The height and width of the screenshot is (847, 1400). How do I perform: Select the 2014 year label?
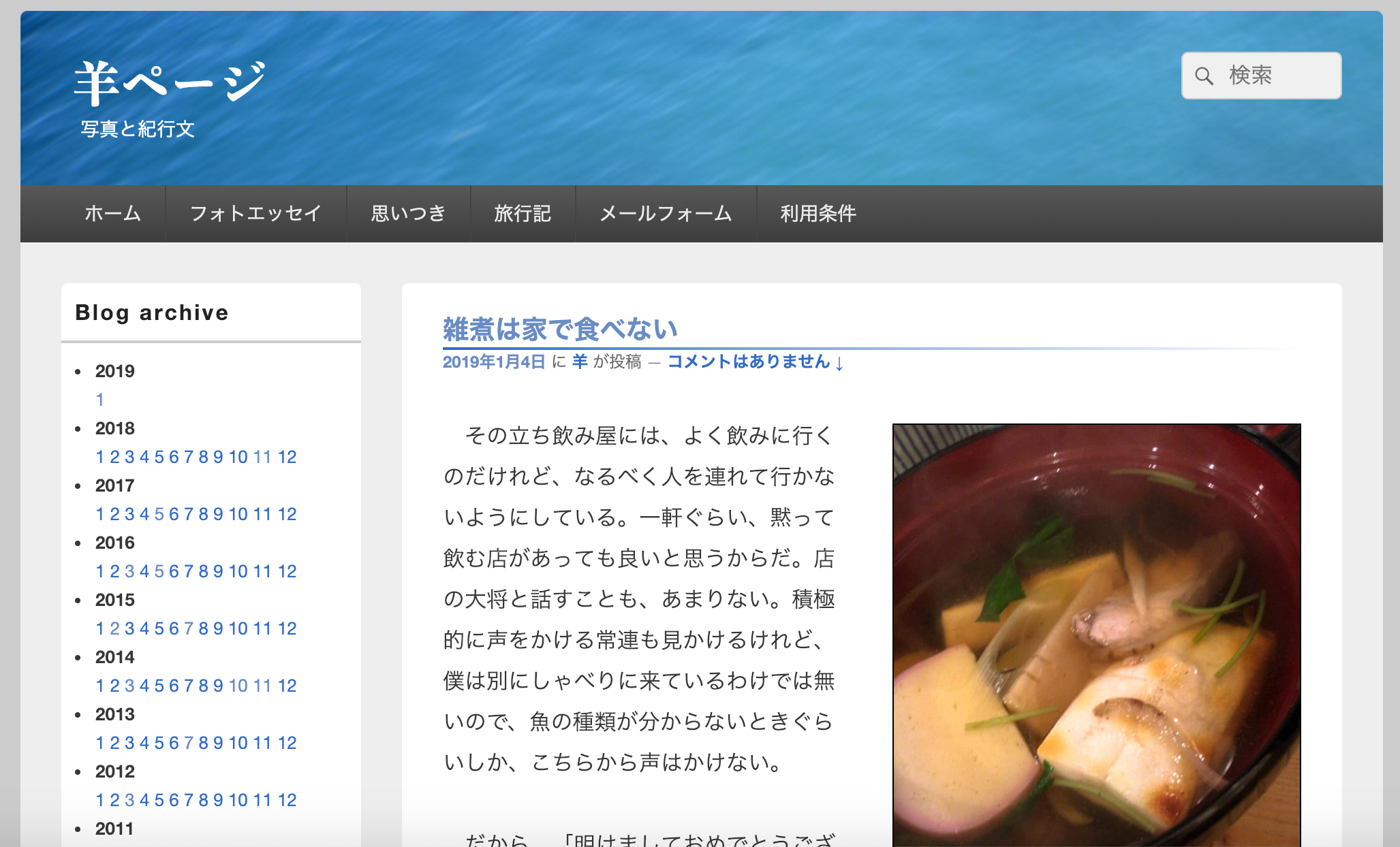[x=115, y=657]
